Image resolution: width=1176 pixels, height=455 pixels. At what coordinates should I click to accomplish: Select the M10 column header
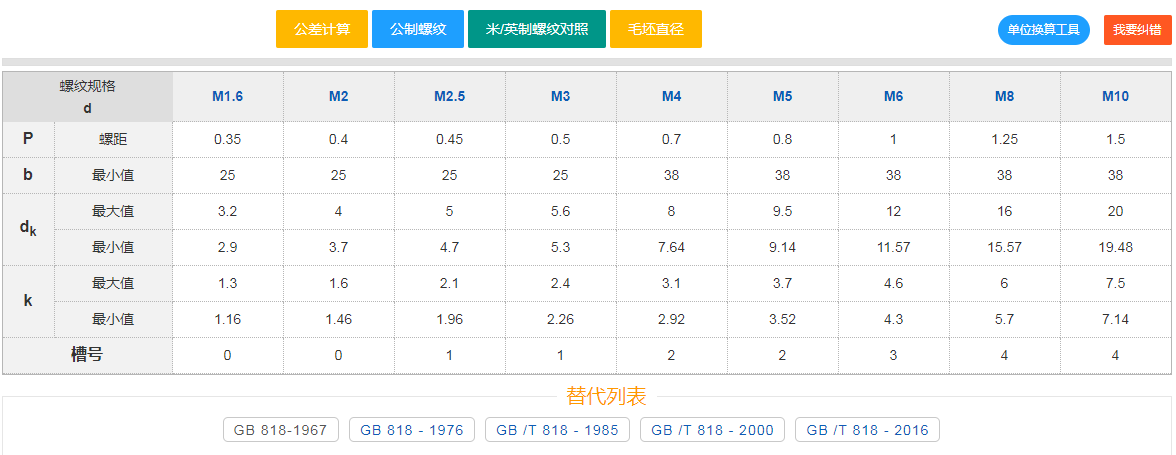[x=1116, y=97]
